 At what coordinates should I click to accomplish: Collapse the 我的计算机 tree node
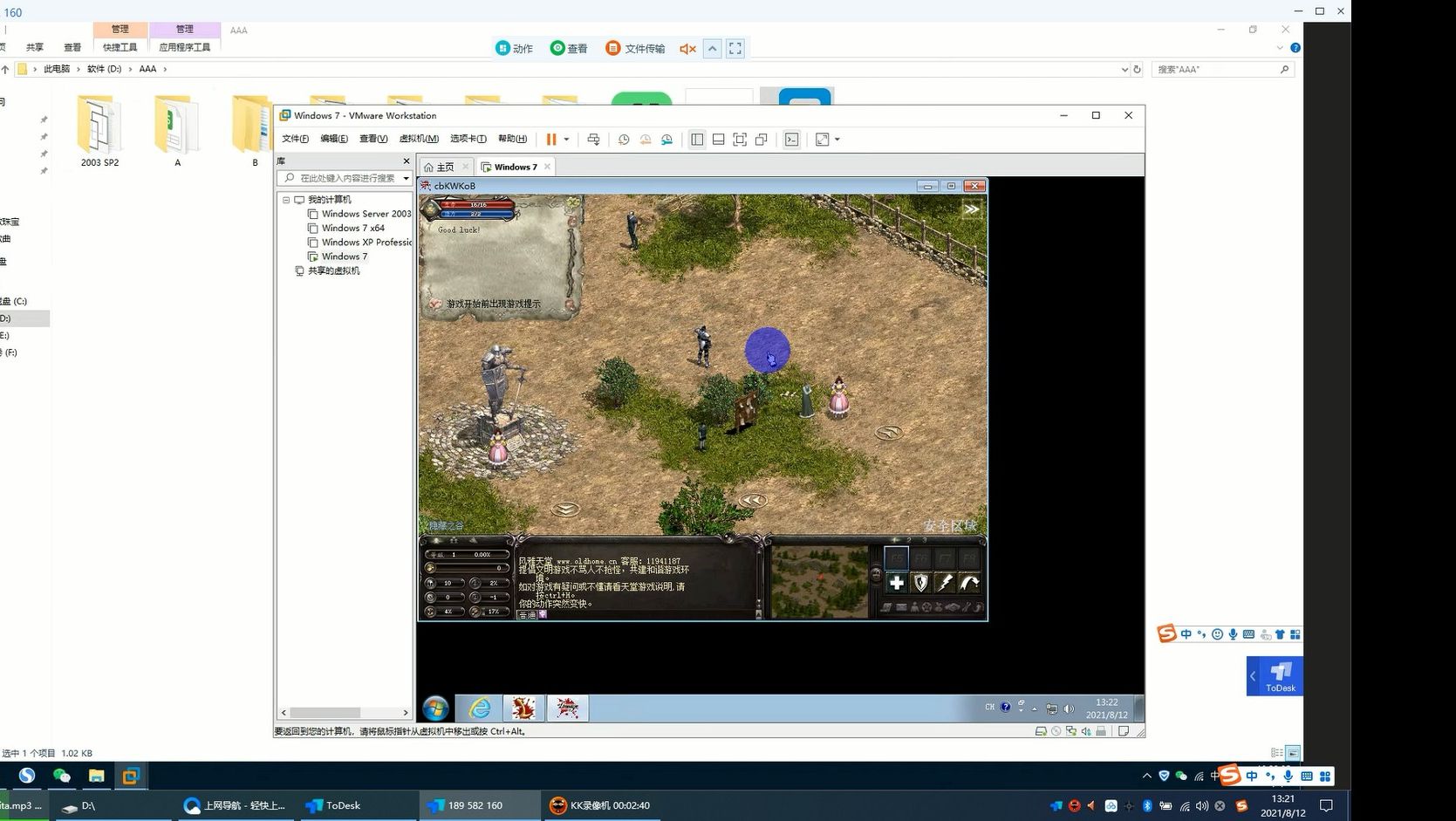285,200
